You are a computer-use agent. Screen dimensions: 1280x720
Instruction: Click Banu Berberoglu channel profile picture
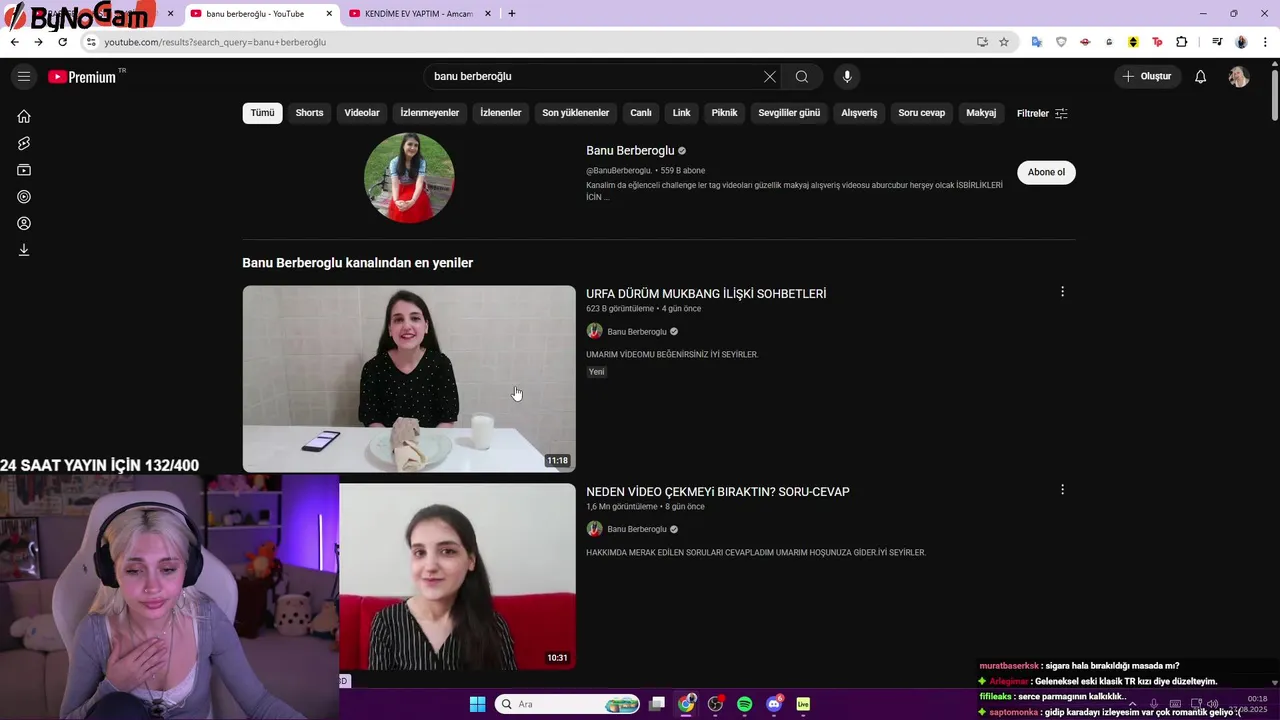tap(409, 178)
